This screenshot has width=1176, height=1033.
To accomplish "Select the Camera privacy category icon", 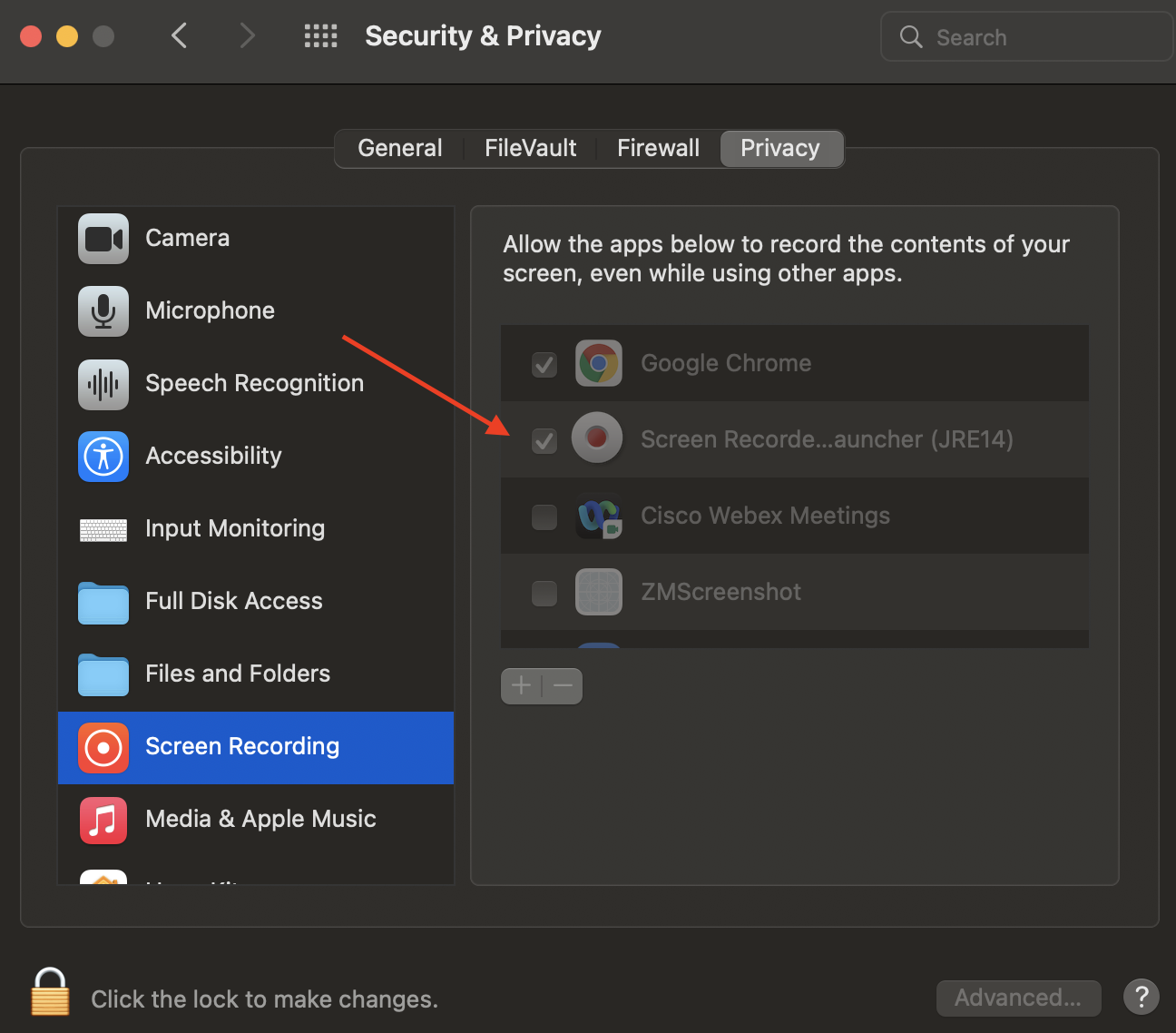I will [103, 239].
